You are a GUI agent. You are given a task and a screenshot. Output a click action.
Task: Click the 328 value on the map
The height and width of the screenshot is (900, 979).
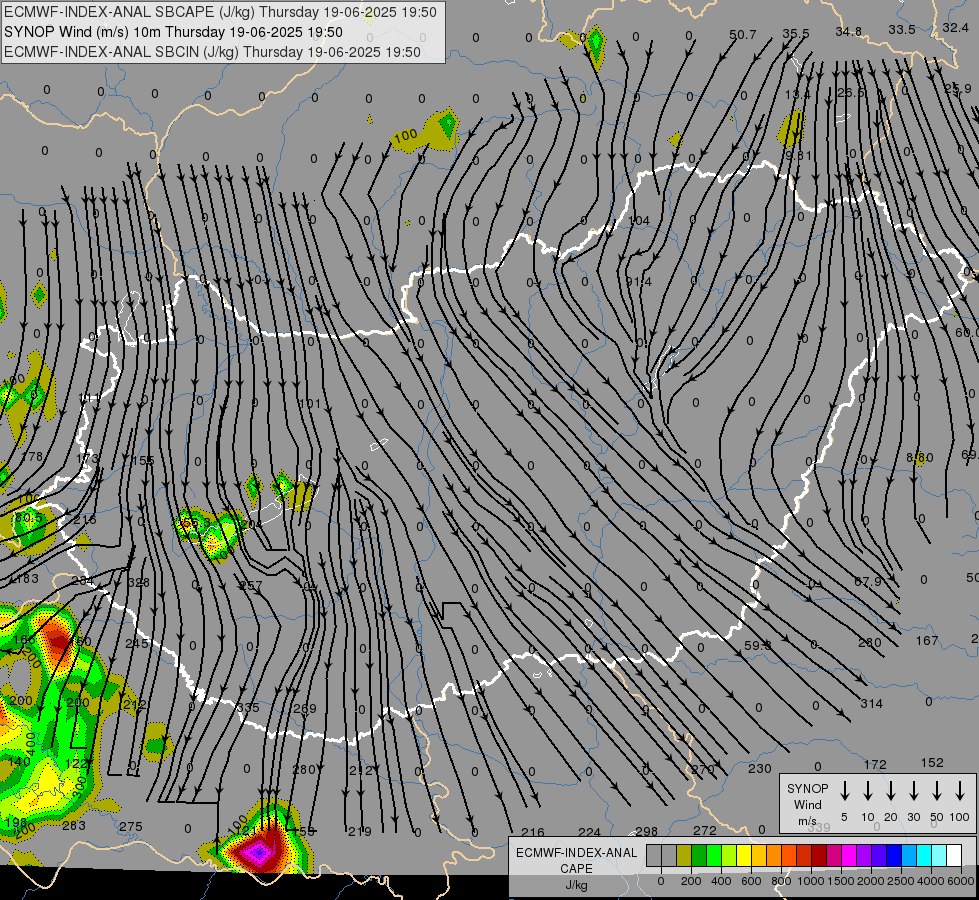pyautogui.click(x=138, y=582)
